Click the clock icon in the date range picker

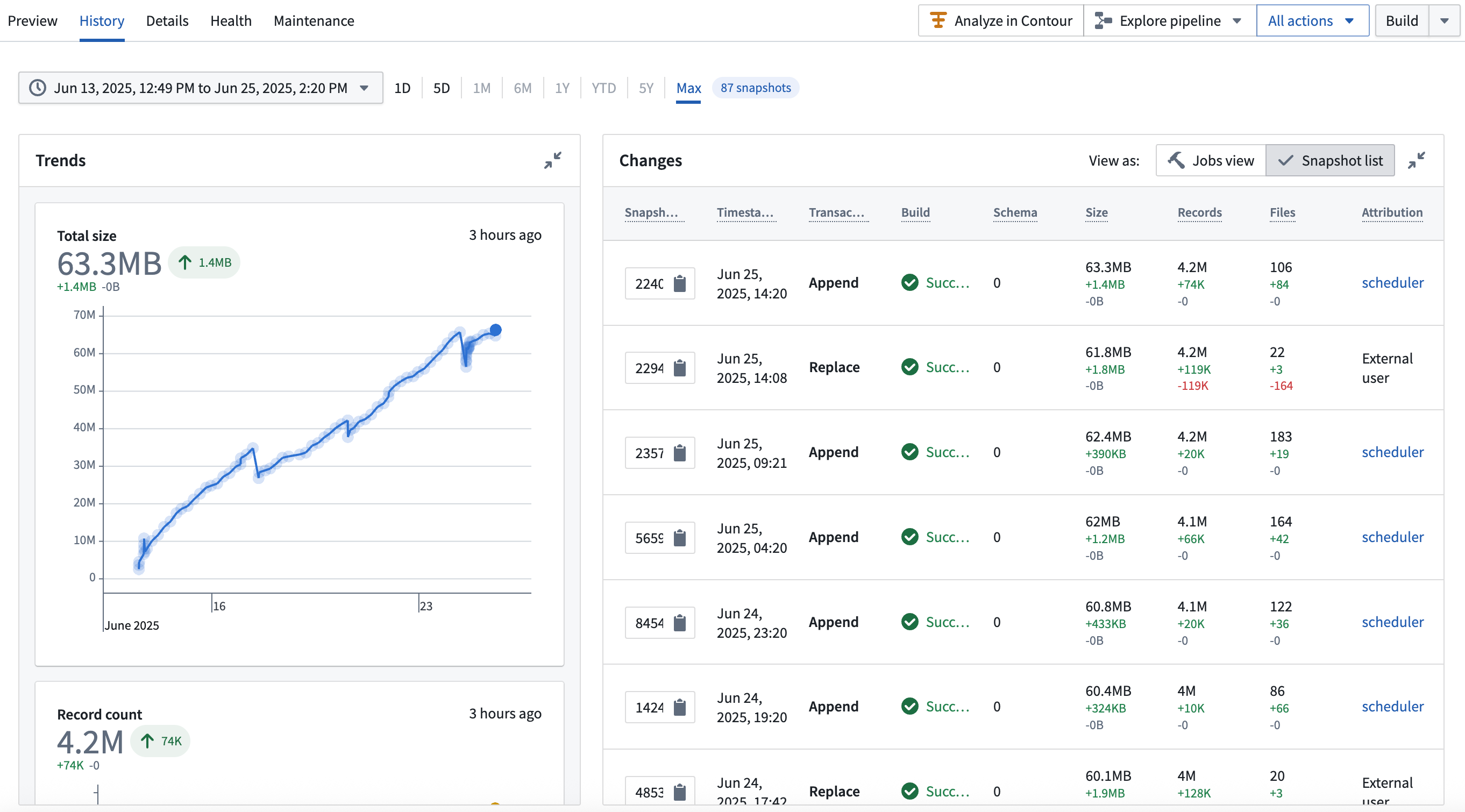(x=38, y=88)
